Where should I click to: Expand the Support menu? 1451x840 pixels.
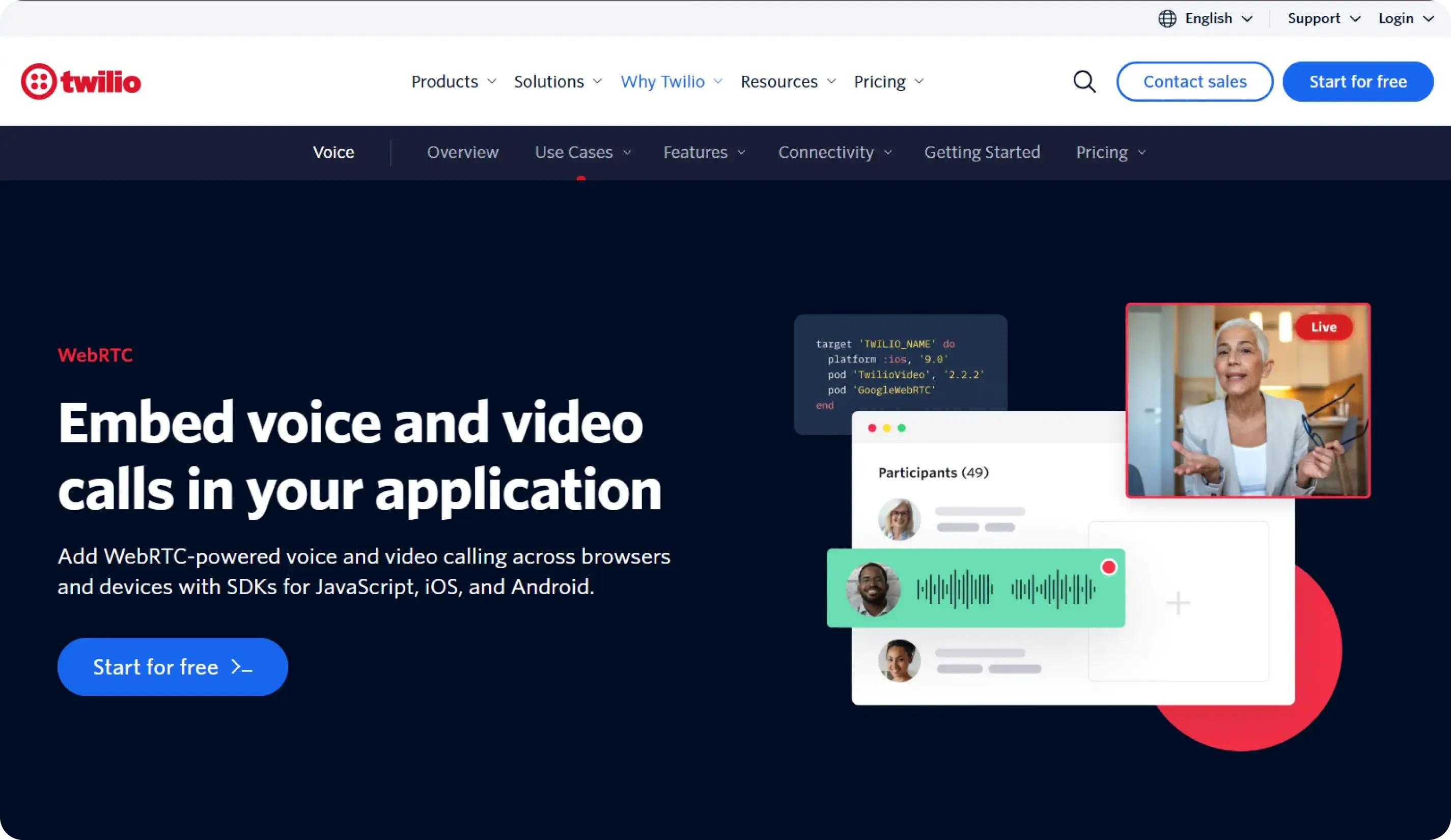point(1324,18)
